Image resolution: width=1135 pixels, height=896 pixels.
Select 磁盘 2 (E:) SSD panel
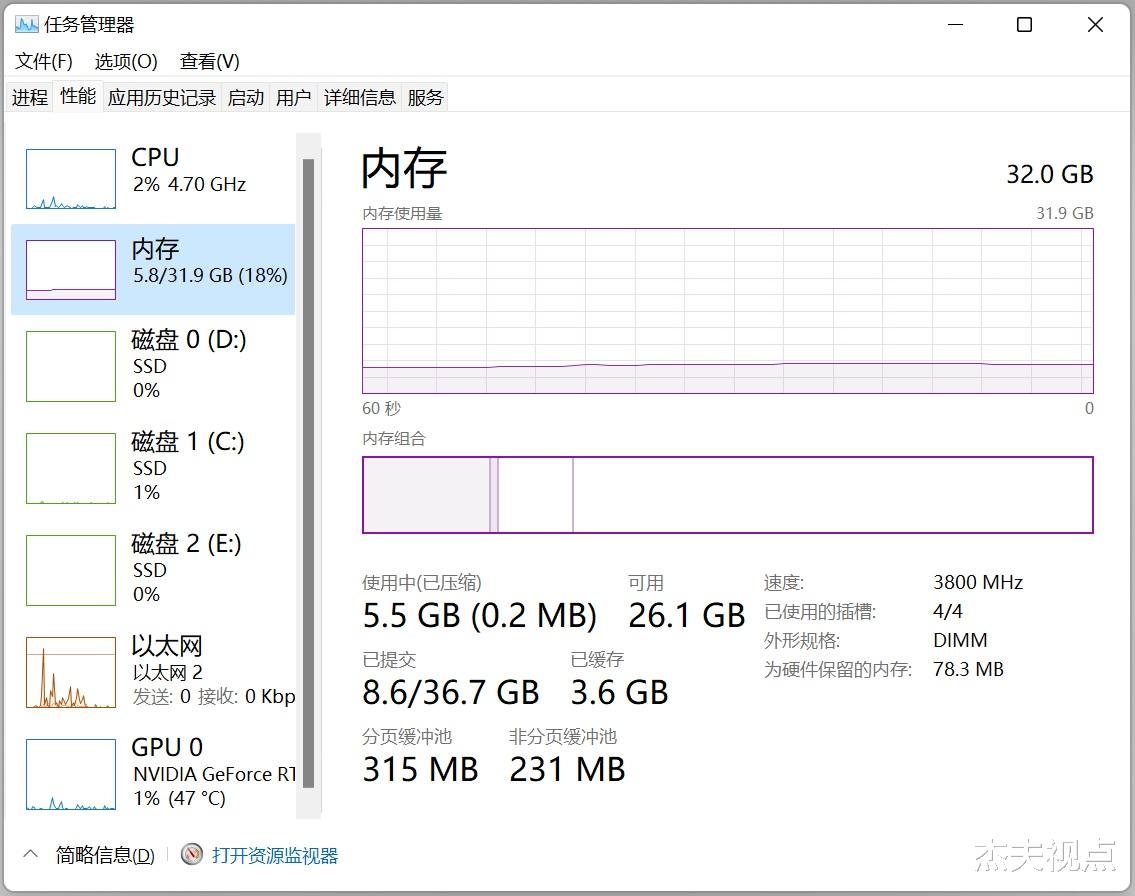(x=150, y=569)
